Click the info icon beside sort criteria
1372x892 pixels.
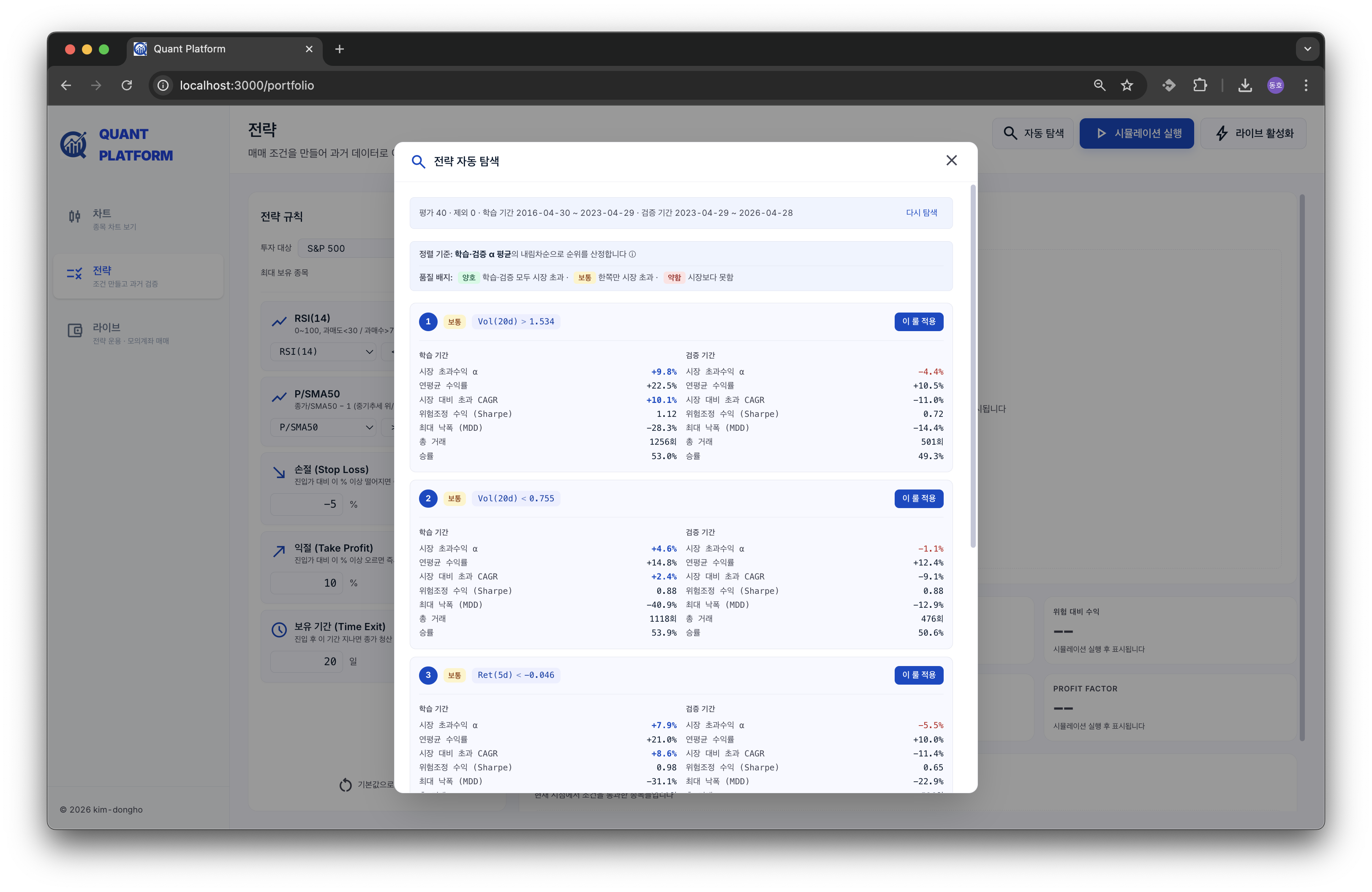pos(632,254)
